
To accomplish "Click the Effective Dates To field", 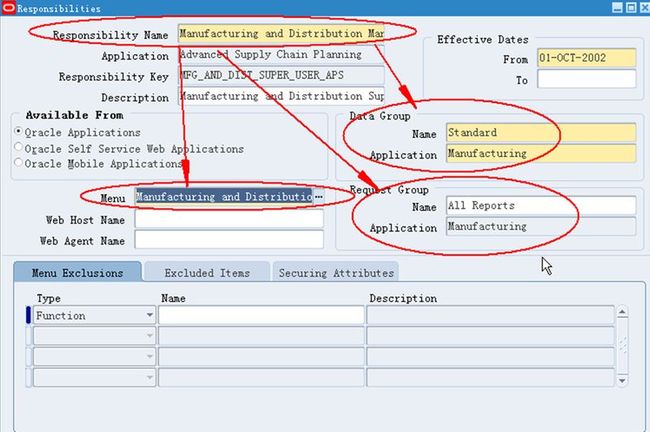I will point(587,78).
